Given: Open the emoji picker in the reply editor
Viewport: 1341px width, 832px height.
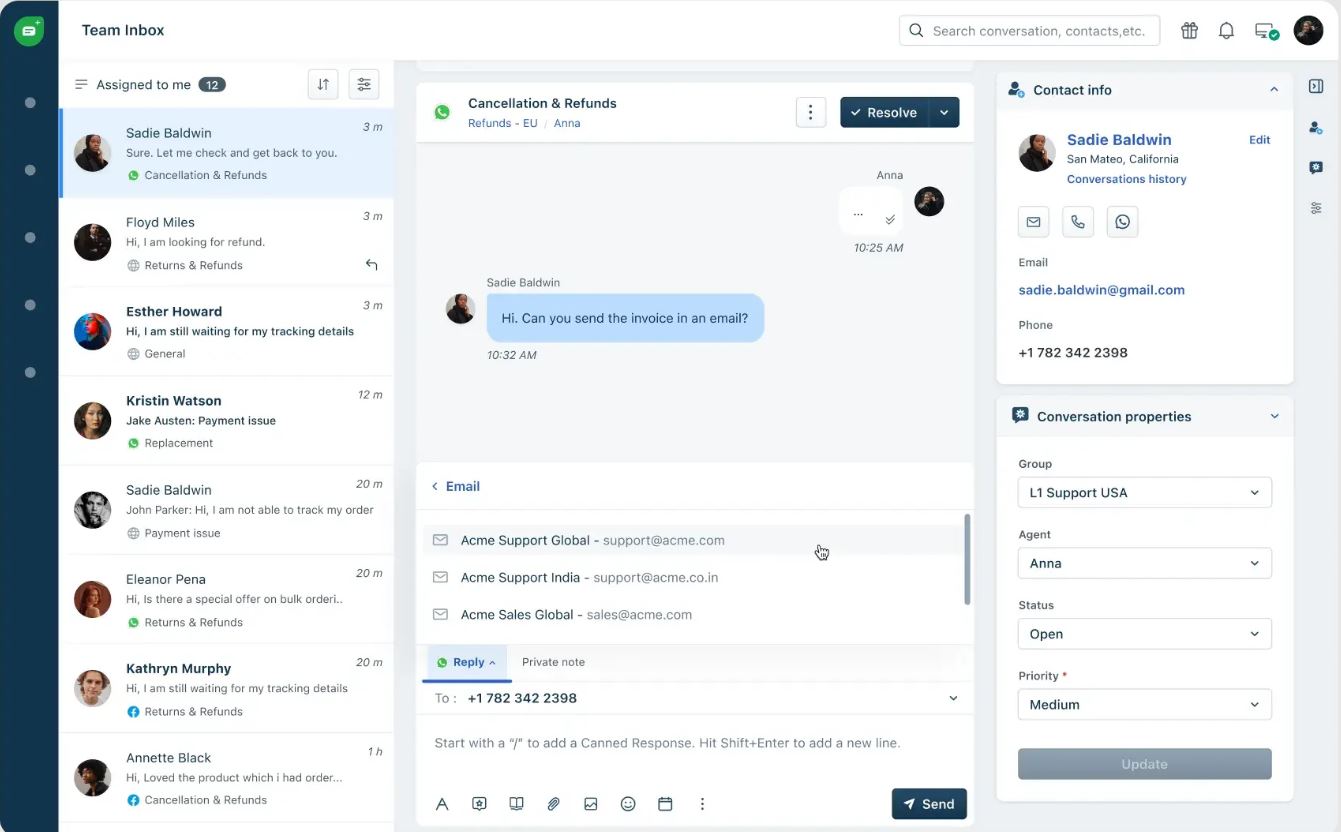Looking at the screenshot, I should pyautogui.click(x=628, y=803).
